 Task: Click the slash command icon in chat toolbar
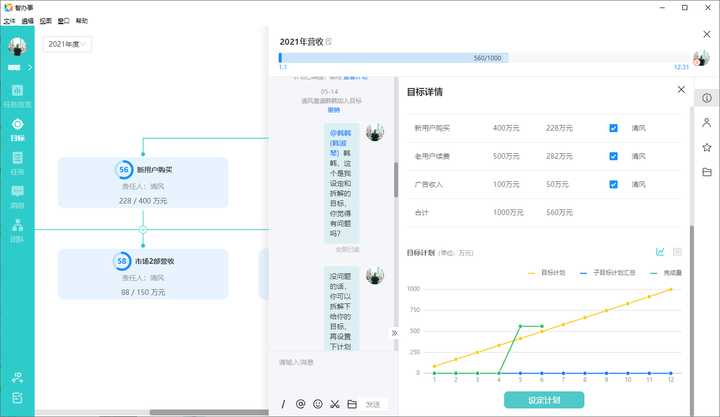283,404
